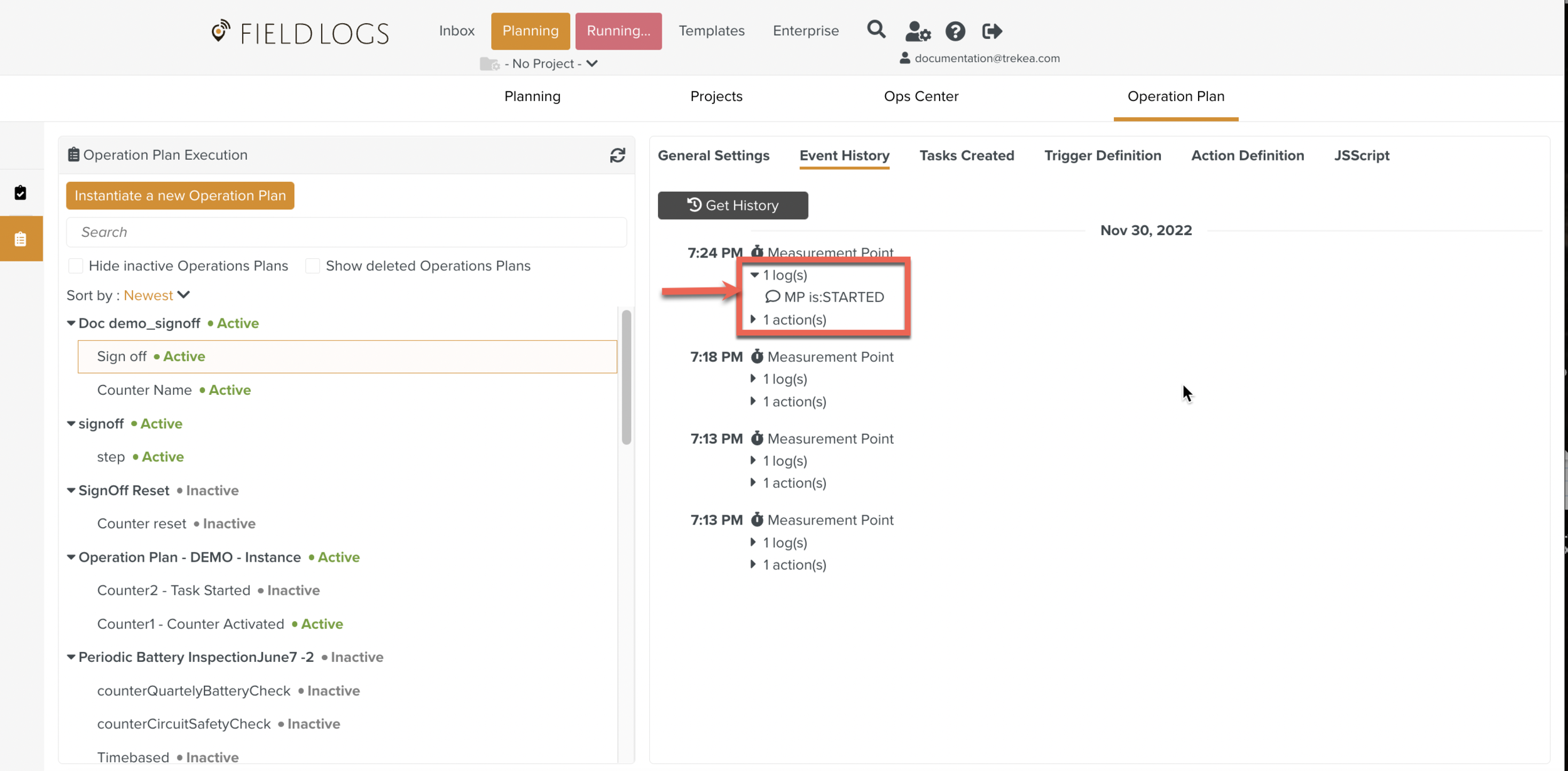Enable Hide inactive Operations Plans checkbox
Screen dimensions: 1568x771
click(75, 266)
